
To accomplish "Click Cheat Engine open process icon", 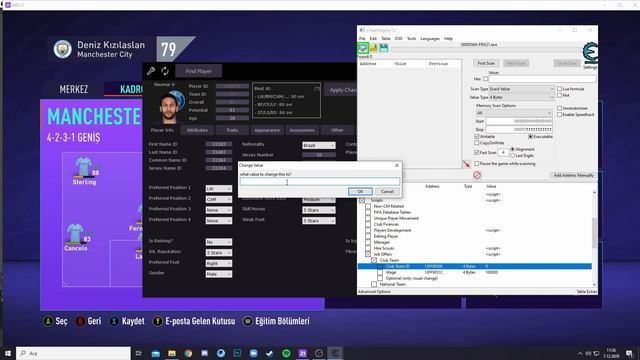I will click(362, 48).
